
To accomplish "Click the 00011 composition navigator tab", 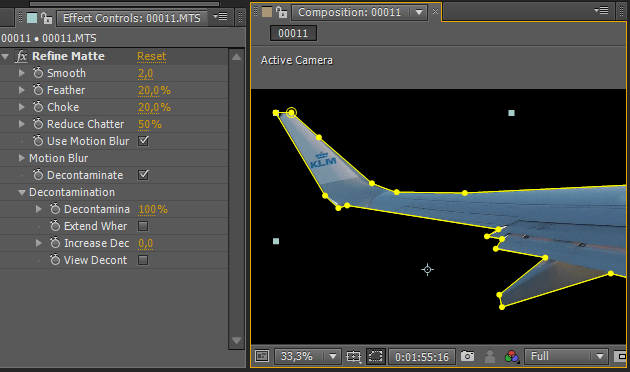I will (x=293, y=33).
